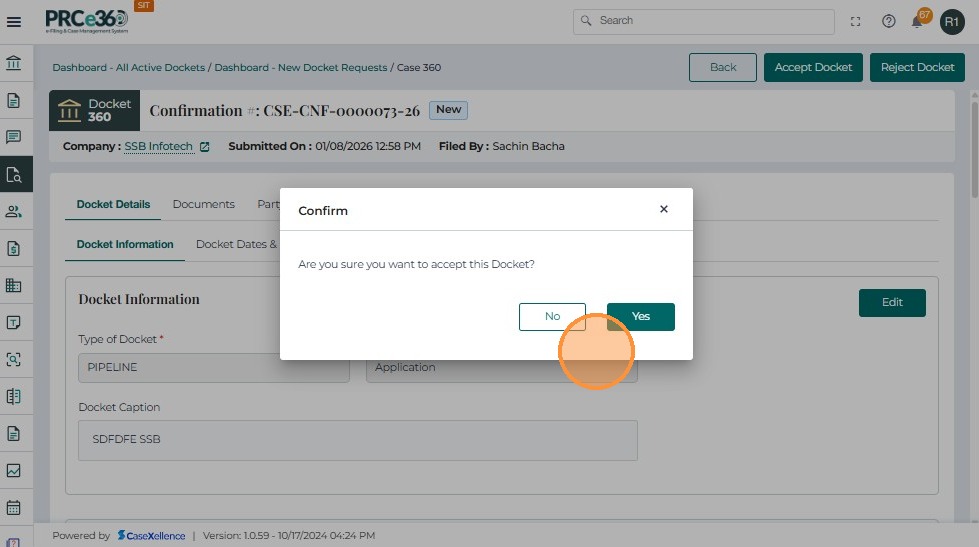The width and height of the screenshot is (979, 547).
Task: Click the Reject Docket button
Action: [917, 67]
